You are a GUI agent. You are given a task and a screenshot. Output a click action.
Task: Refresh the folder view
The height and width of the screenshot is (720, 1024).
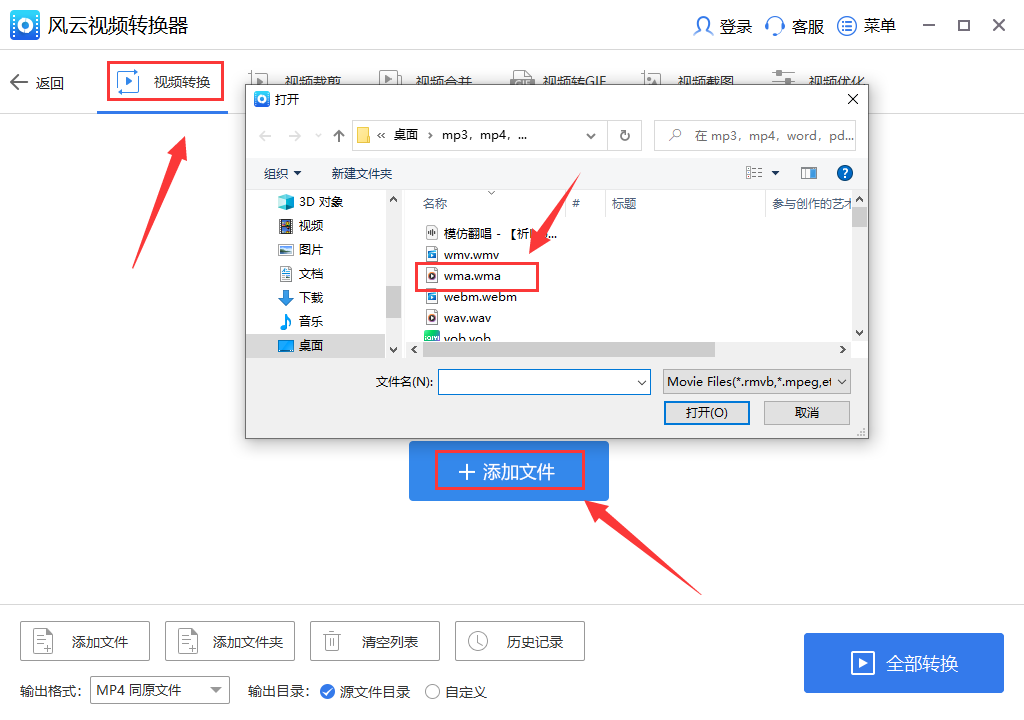coord(625,135)
